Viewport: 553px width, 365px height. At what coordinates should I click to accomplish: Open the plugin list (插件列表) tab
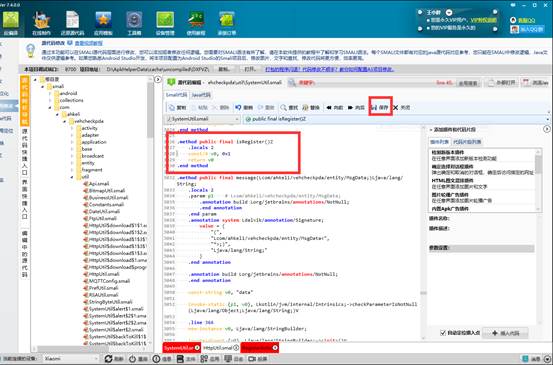click(x=439, y=142)
